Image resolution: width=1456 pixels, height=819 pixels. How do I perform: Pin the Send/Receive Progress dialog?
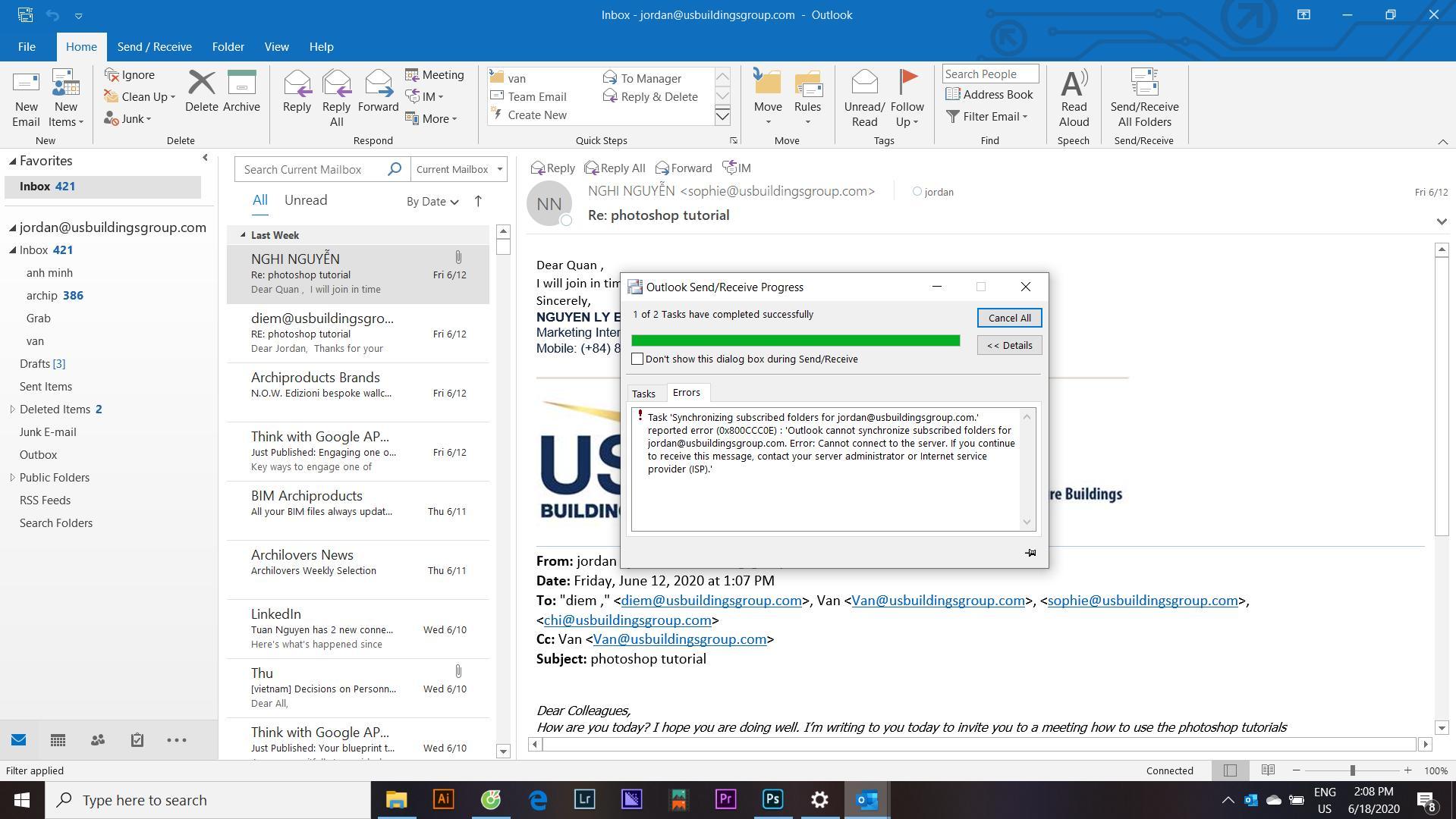[1030, 553]
